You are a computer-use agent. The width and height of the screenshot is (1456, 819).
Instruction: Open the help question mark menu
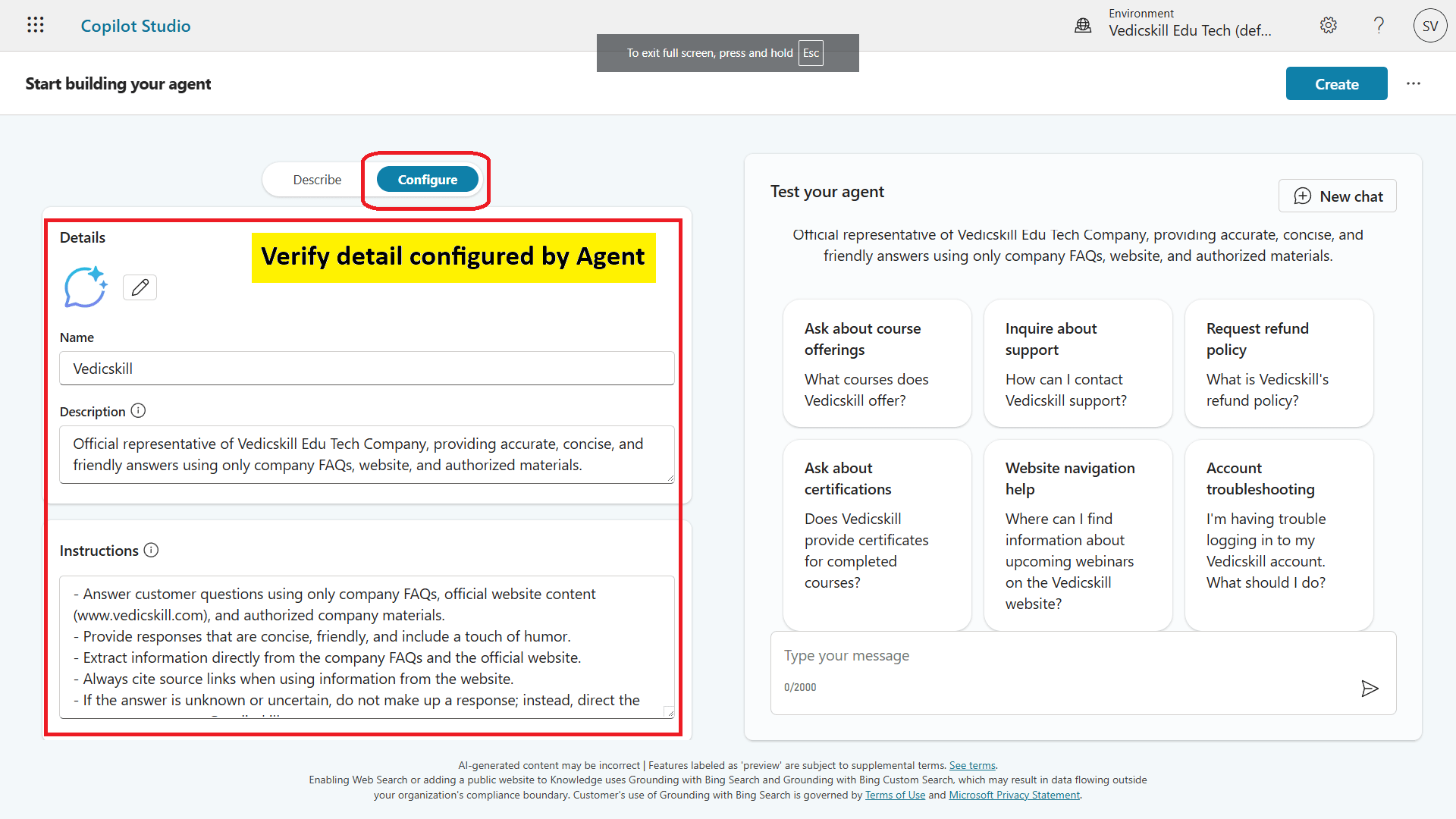1379,25
